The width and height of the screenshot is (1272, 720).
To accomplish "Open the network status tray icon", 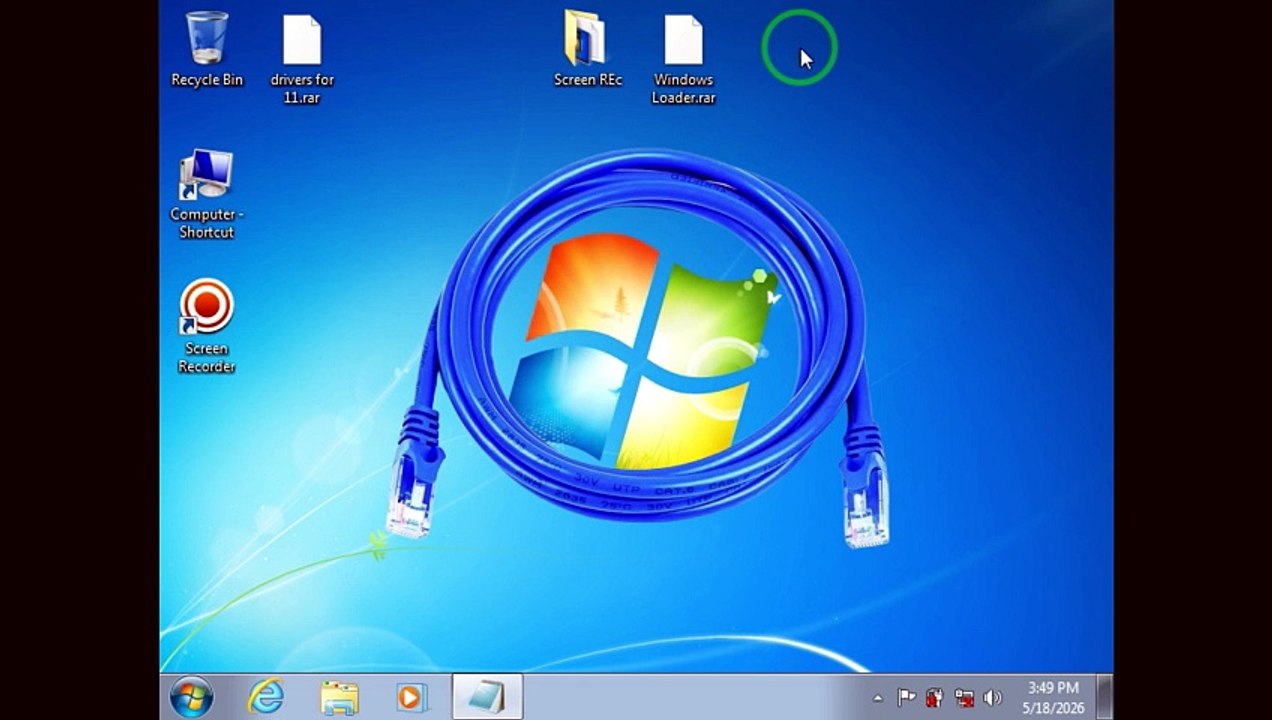I will [x=964, y=697].
